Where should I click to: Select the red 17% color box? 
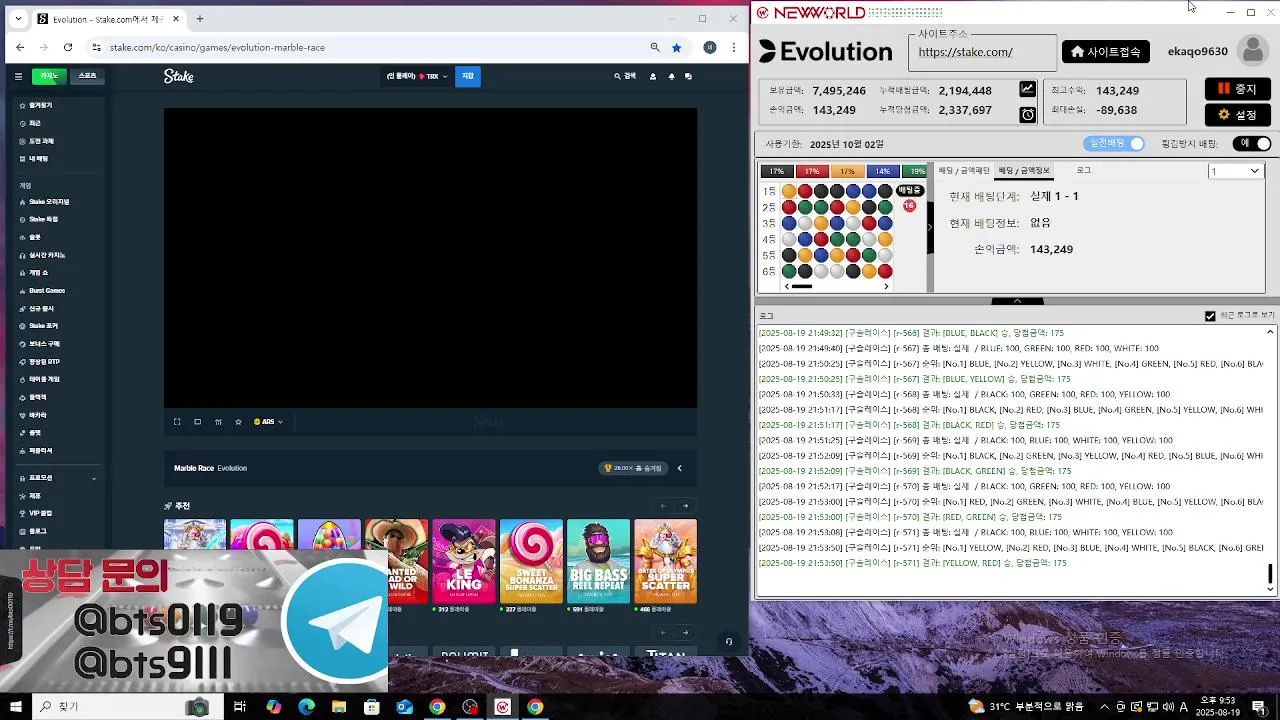(x=812, y=171)
